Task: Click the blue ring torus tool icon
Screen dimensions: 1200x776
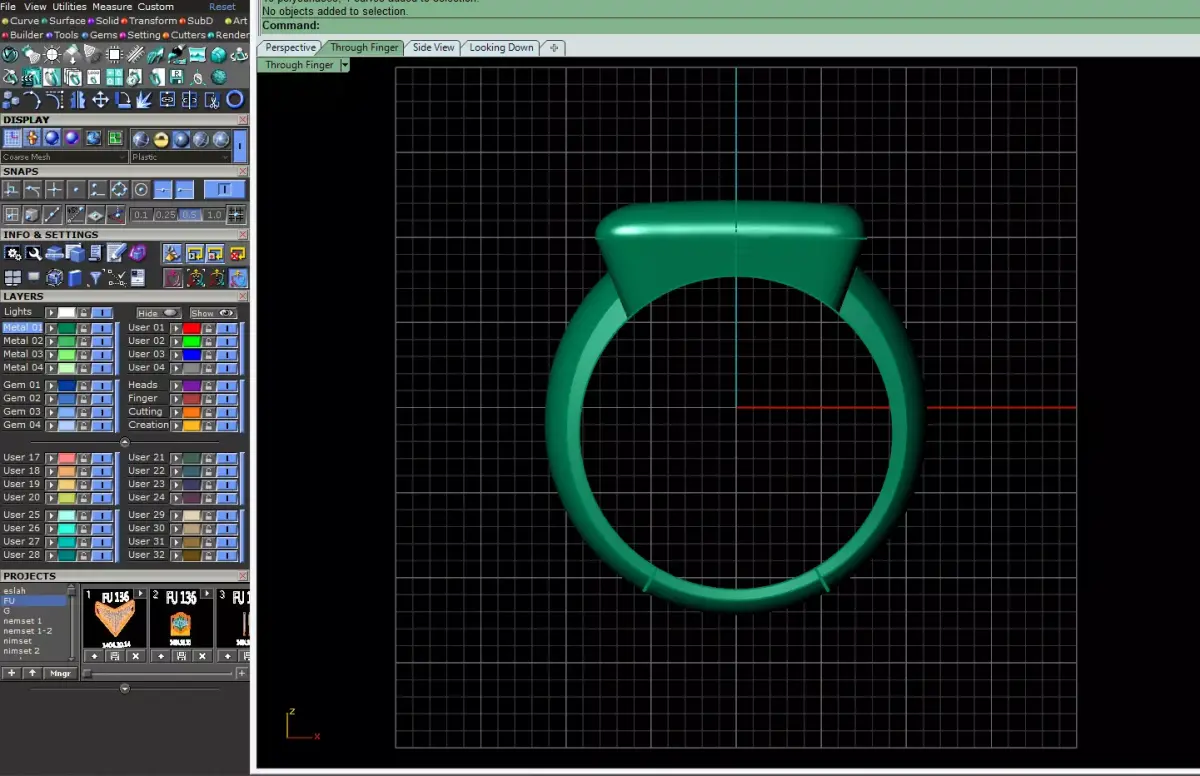Action: (235, 100)
